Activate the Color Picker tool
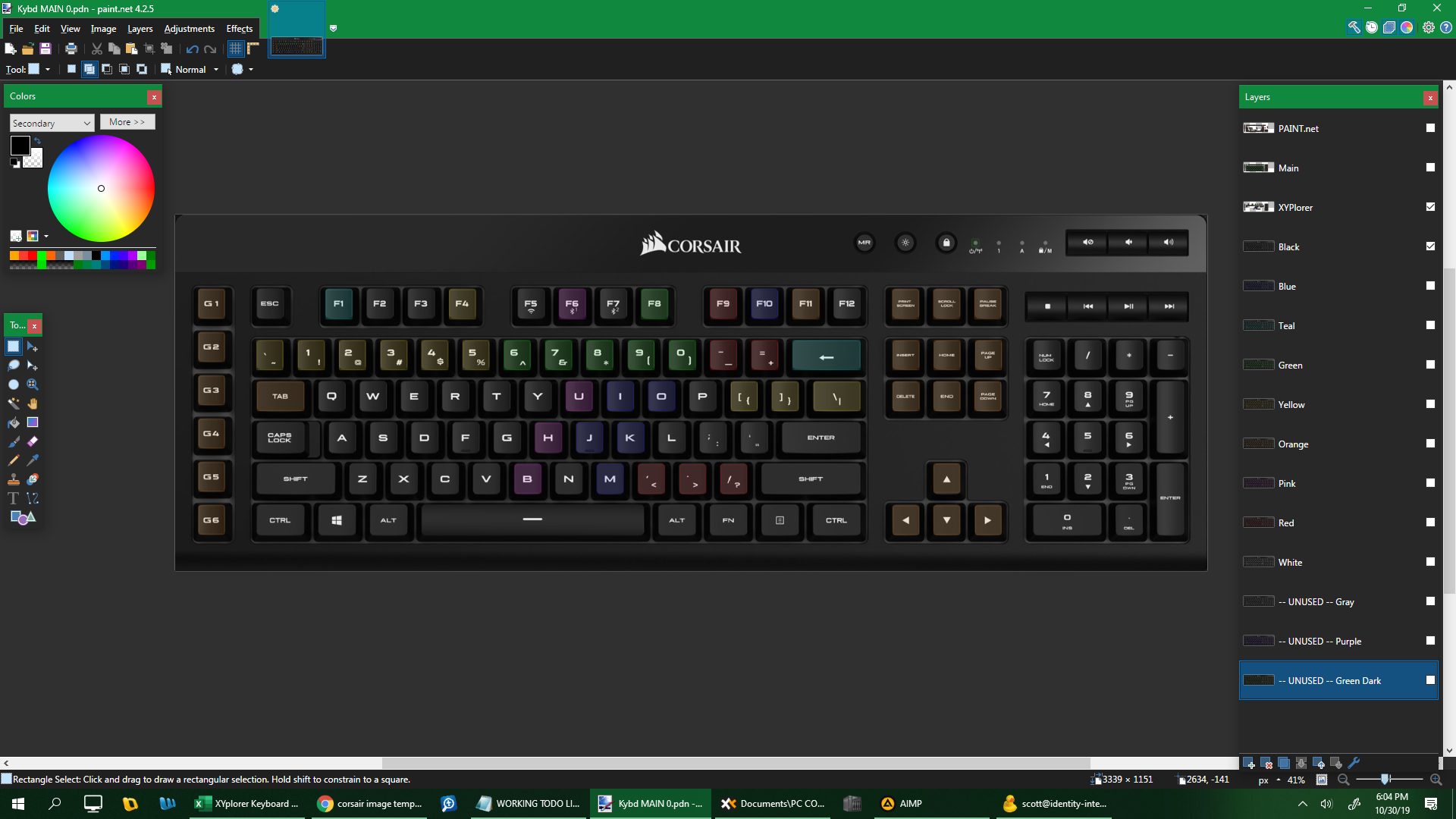 click(x=32, y=460)
